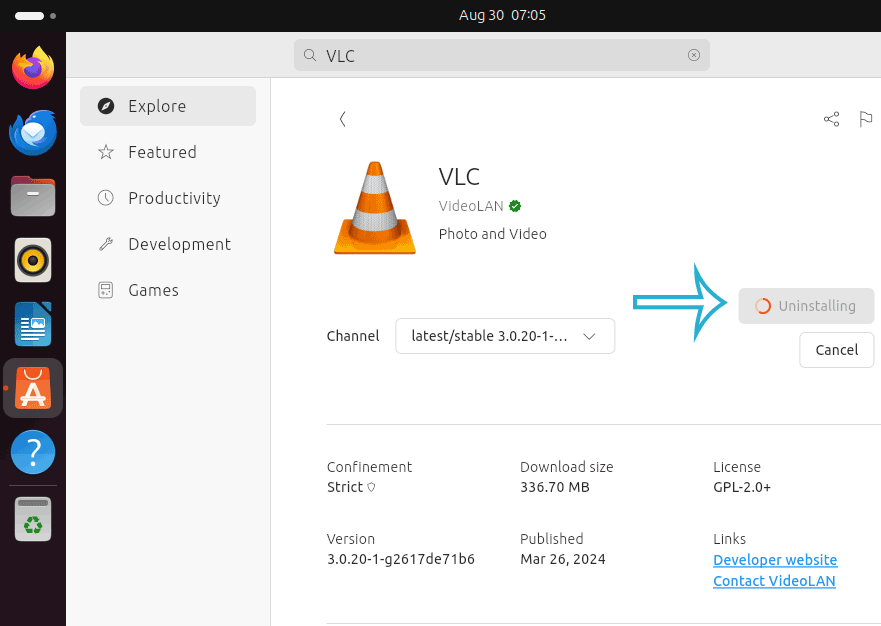
Task: Click the verified publisher badge
Action: coord(515,206)
